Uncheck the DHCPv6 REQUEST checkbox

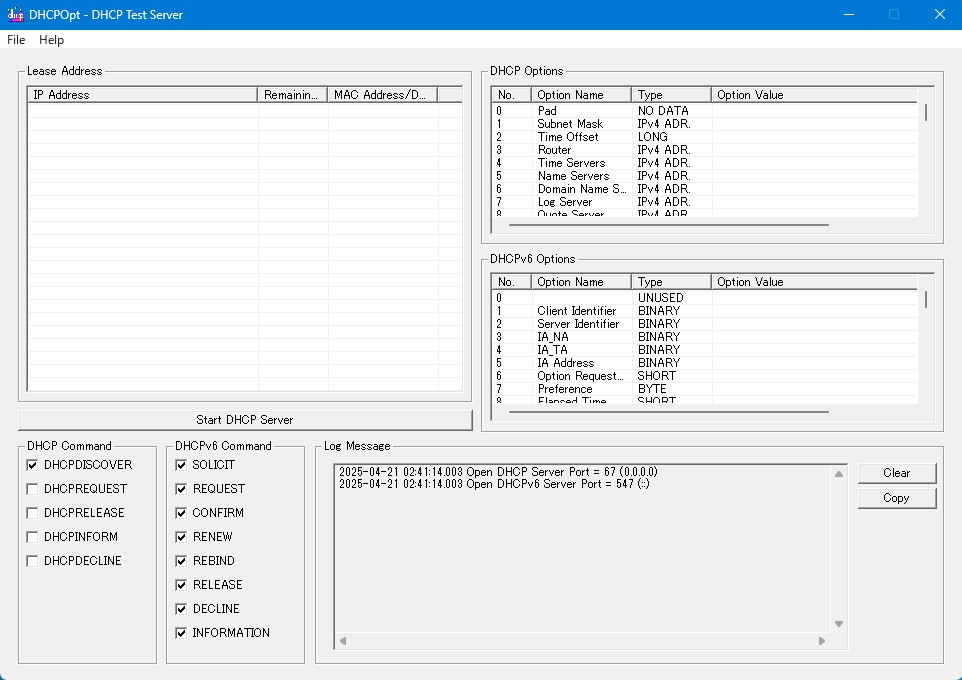click(181, 489)
